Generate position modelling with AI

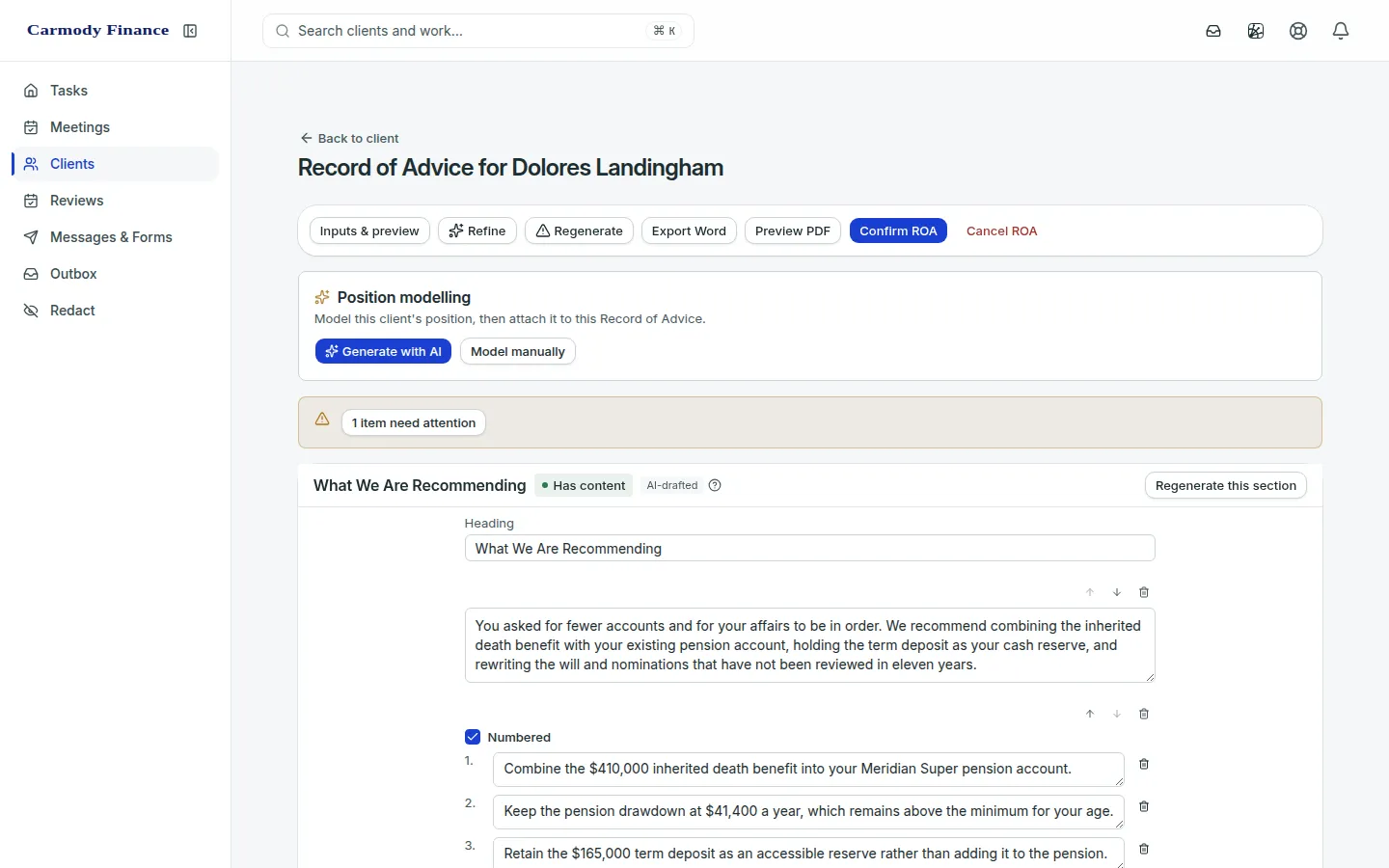(x=383, y=351)
